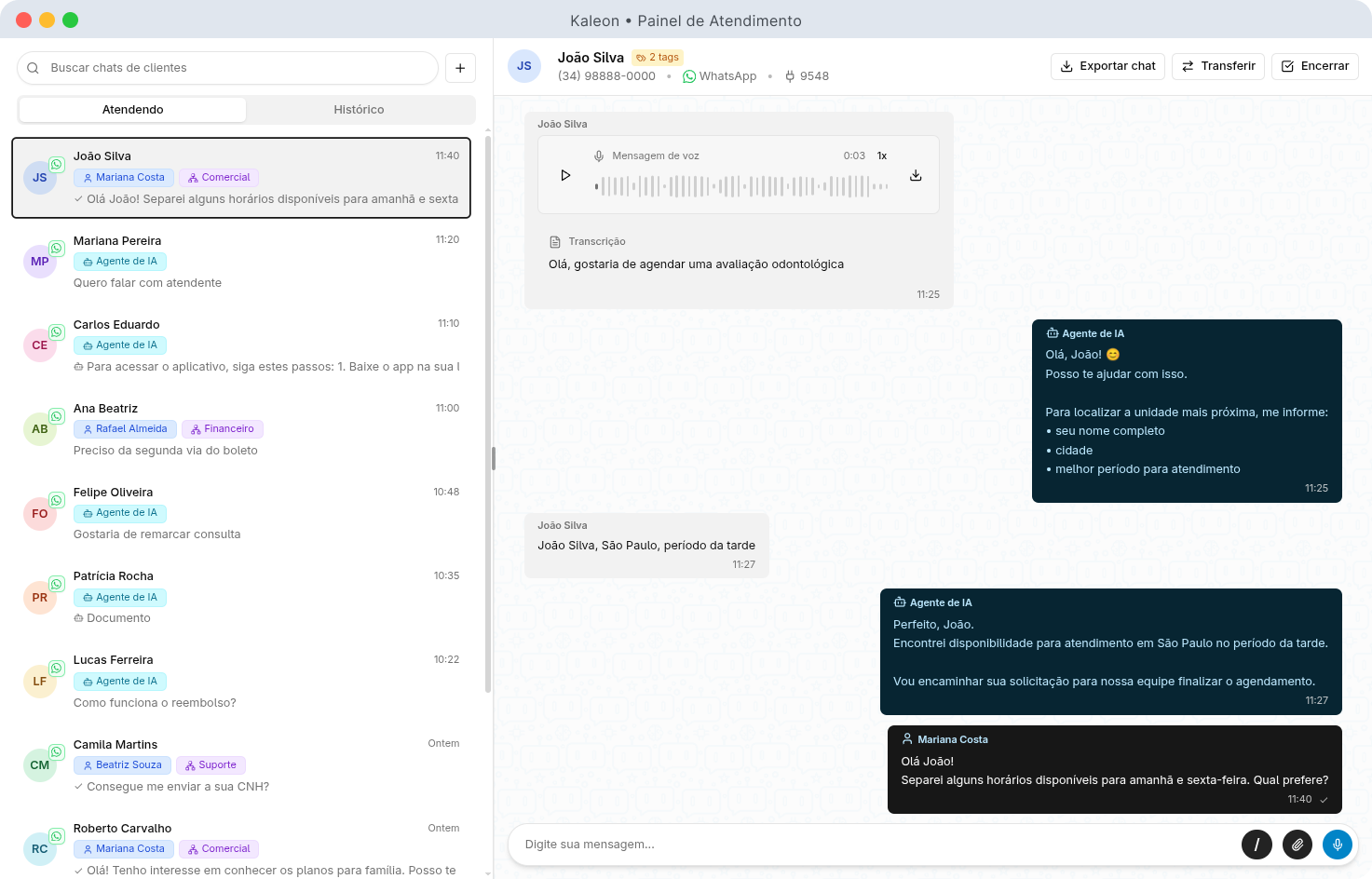Download the voice message audio
The image size is (1372, 879).
pyautogui.click(x=916, y=175)
